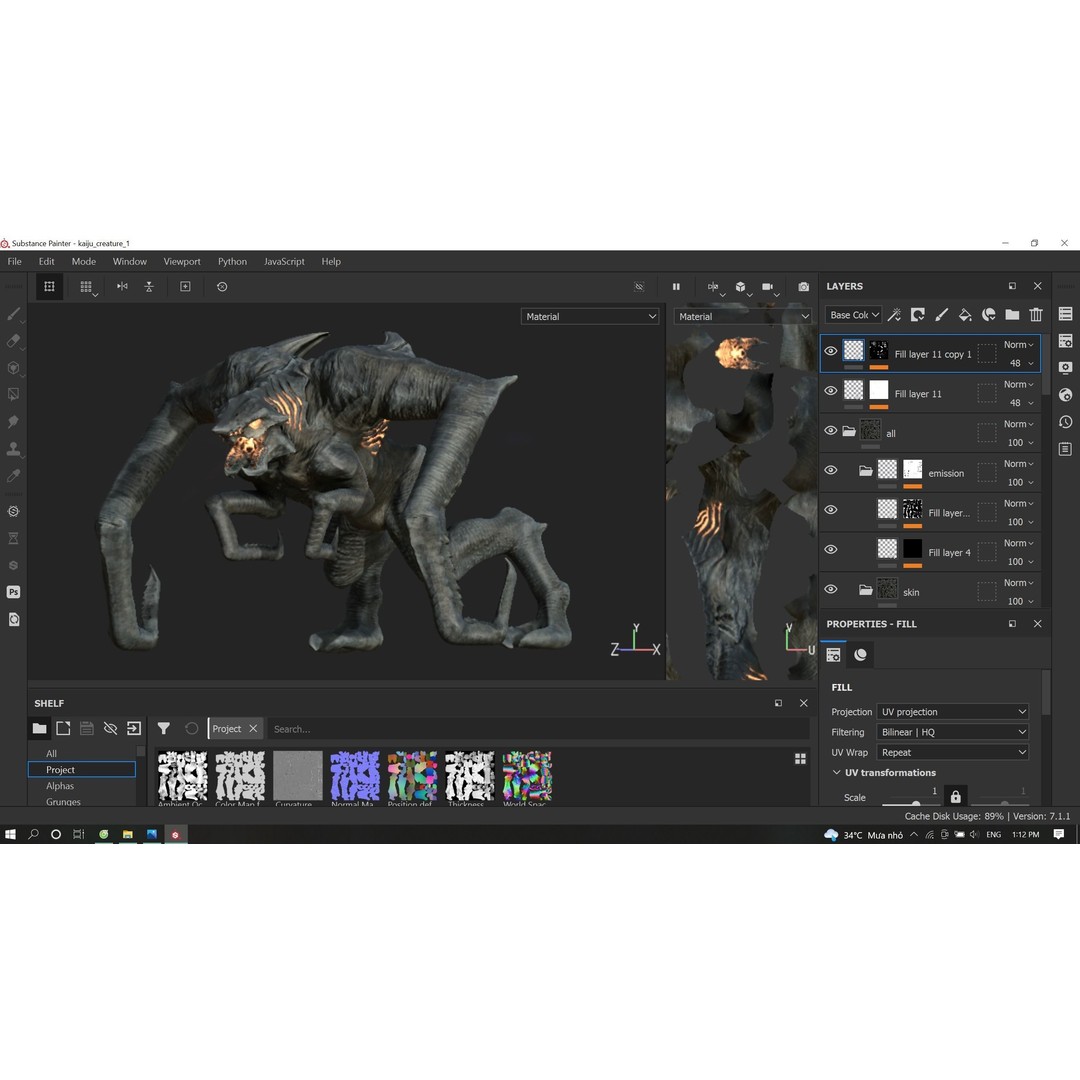Open History panel clock icon
1080x1080 pixels.
[x=1066, y=422]
